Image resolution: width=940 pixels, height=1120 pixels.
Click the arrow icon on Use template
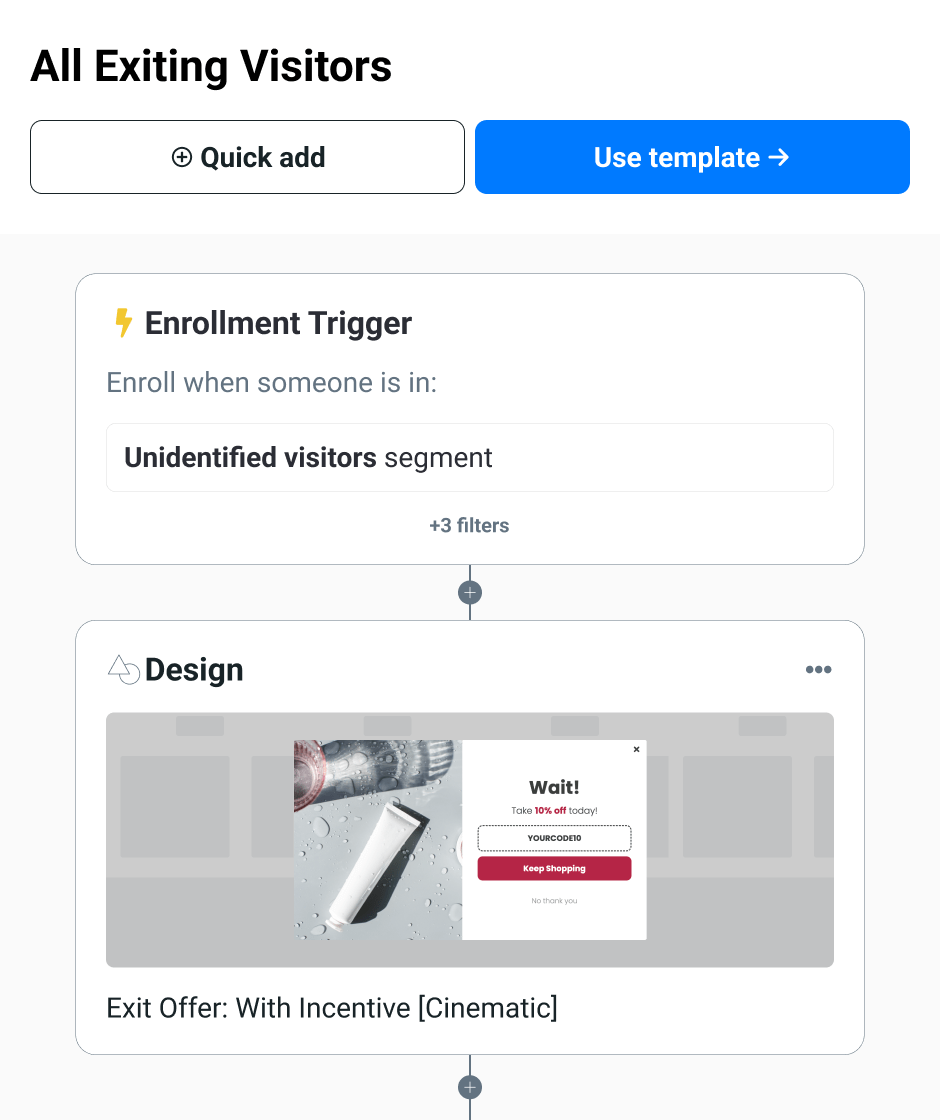click(x=779, y=157)
